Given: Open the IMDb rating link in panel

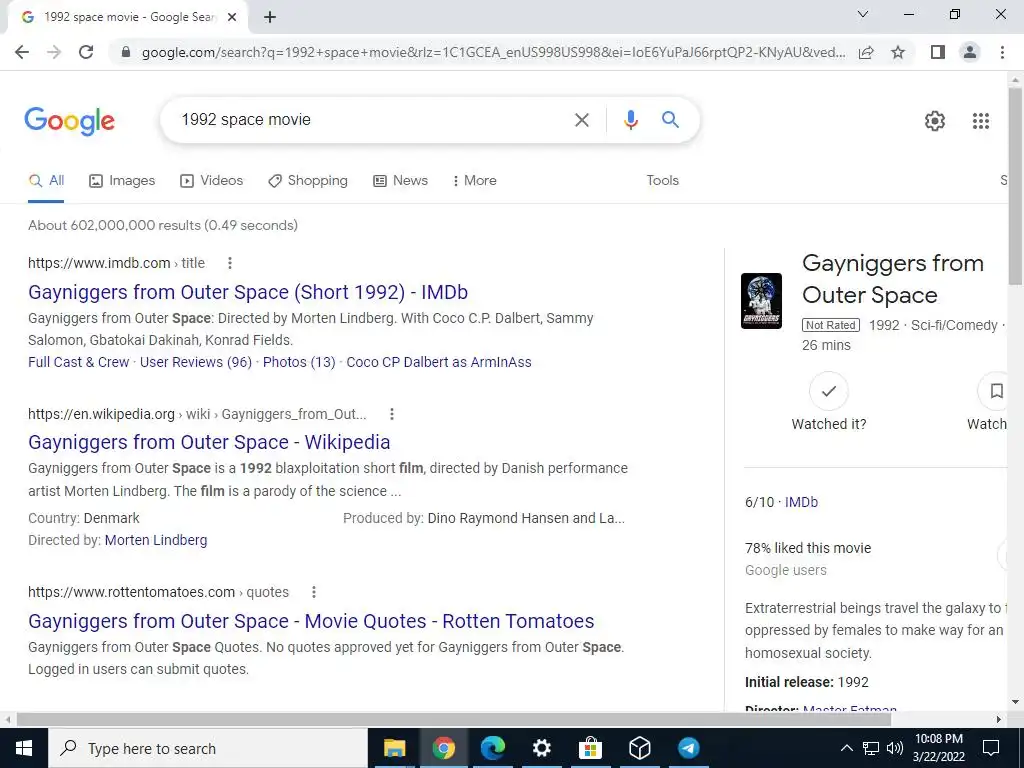Looking at the screenshot, I should pyautogui.click(x=801, y=502).
